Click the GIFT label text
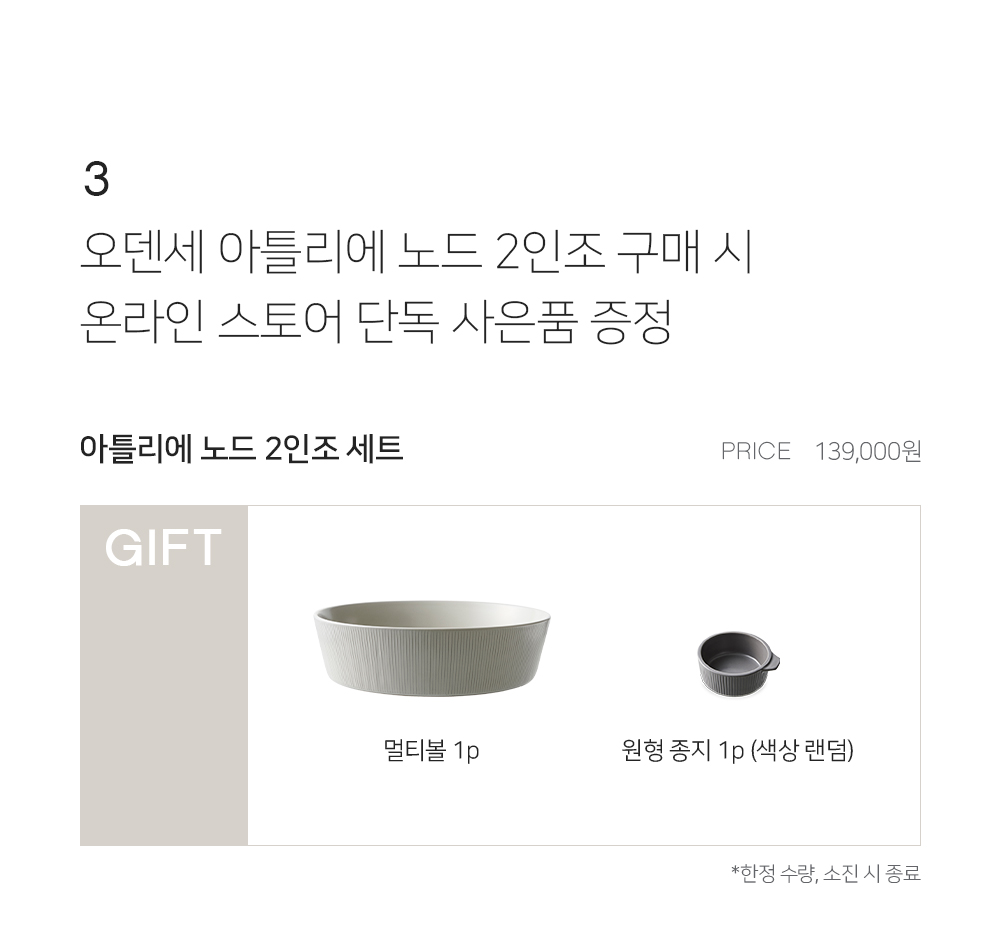1000x942 pixels. pyautogui.click(x=163, y=547)
